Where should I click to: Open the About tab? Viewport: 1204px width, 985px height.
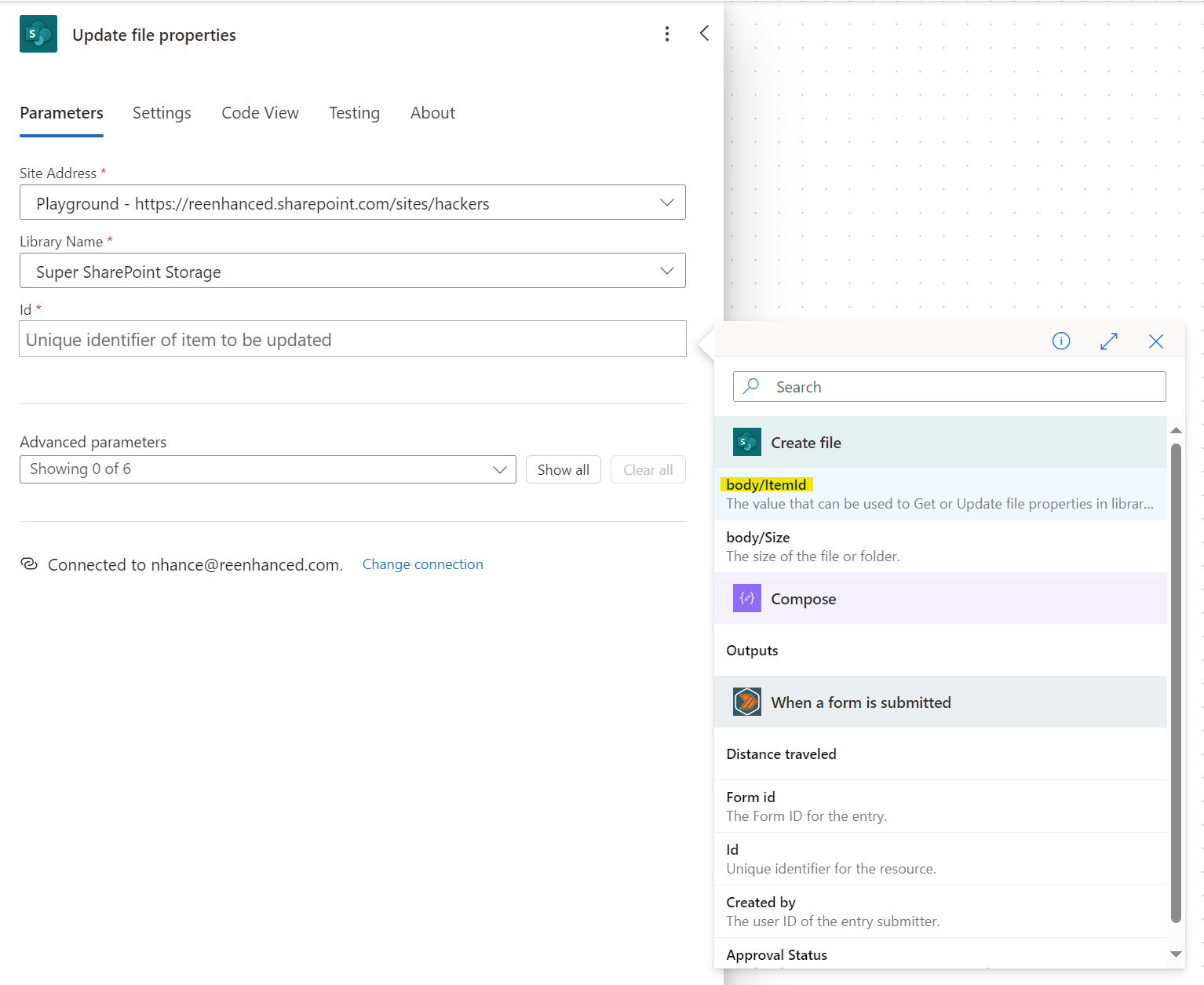click(x=432, y=113)
